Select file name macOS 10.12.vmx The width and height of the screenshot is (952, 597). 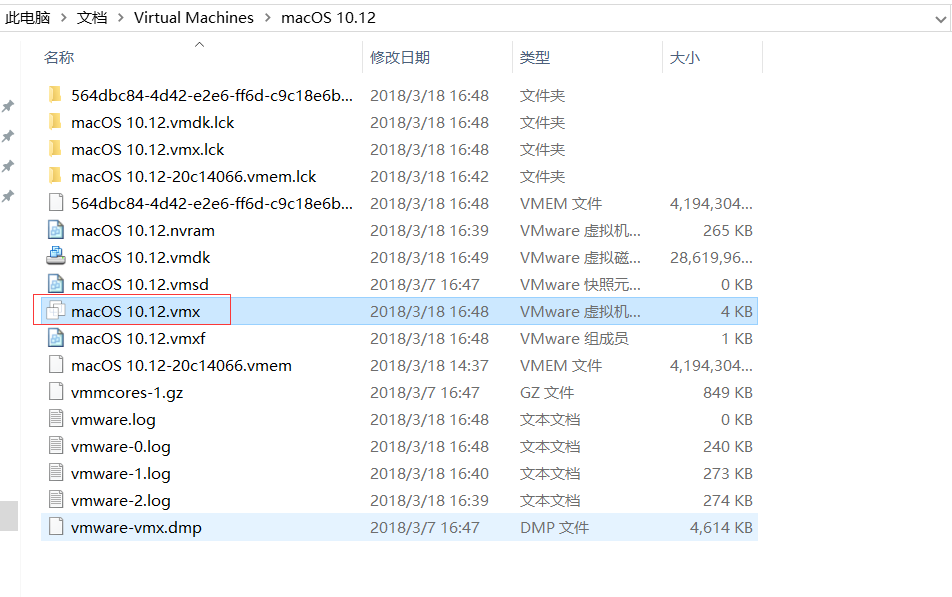[135, 312]
